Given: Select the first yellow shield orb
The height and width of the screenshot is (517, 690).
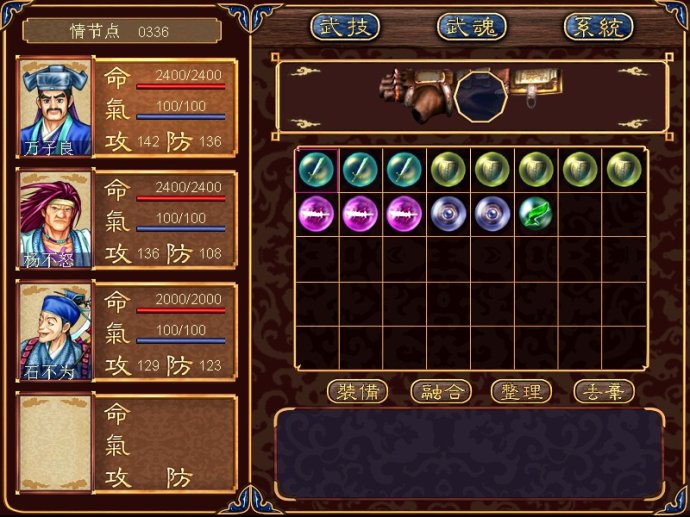Looking at the screenshot, I should [x=448, y=170].
